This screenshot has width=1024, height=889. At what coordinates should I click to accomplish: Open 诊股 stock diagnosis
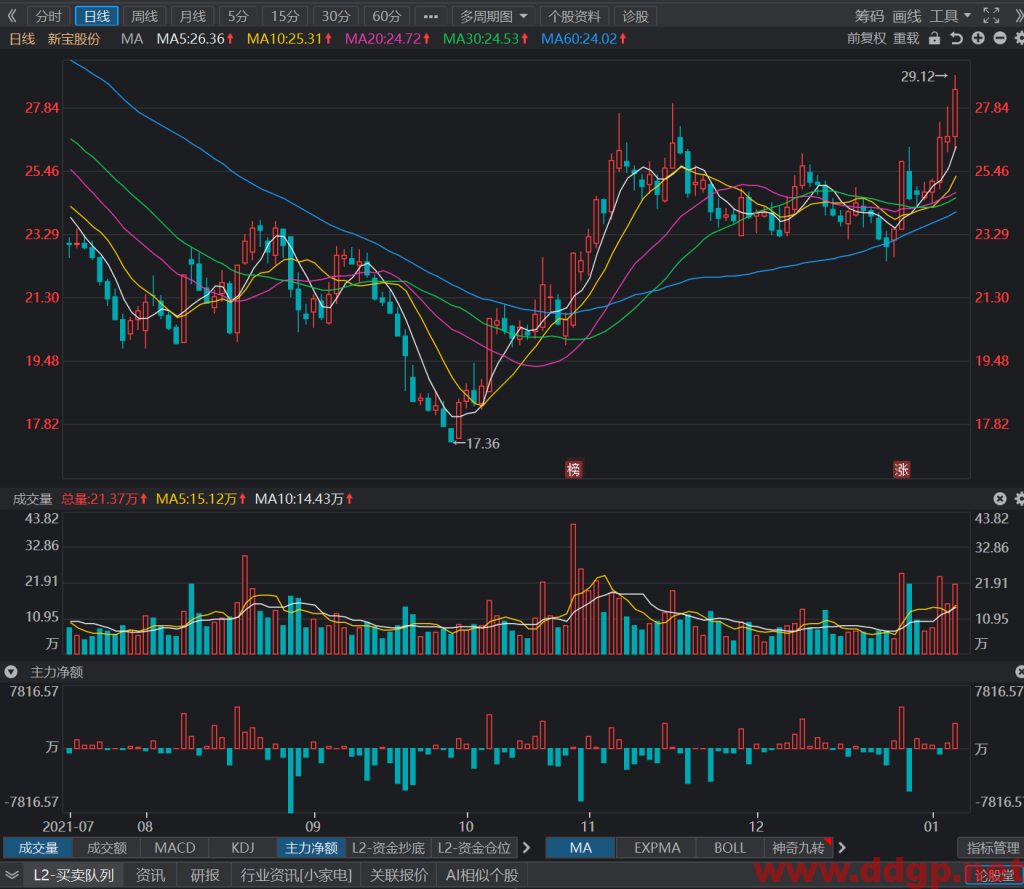click(x=635, y=16)
